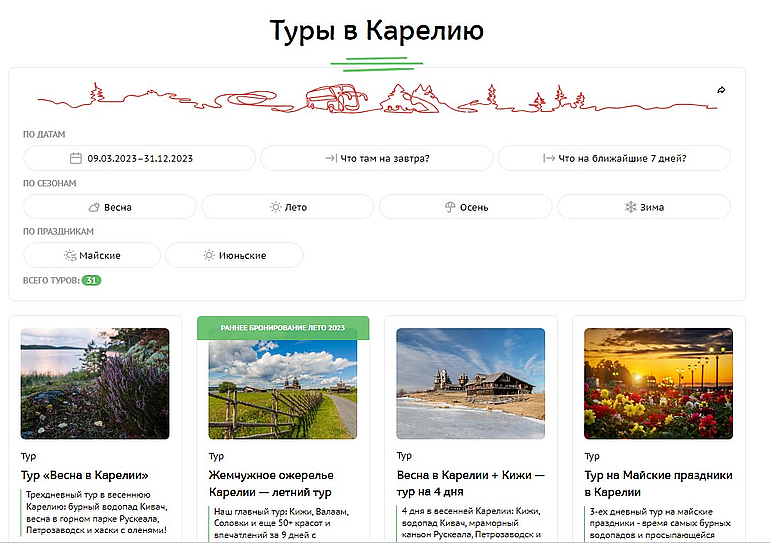The image size is (770, 550).
Task: Click the umbrella icon beside Осень
Action: [x=450, y=207]
